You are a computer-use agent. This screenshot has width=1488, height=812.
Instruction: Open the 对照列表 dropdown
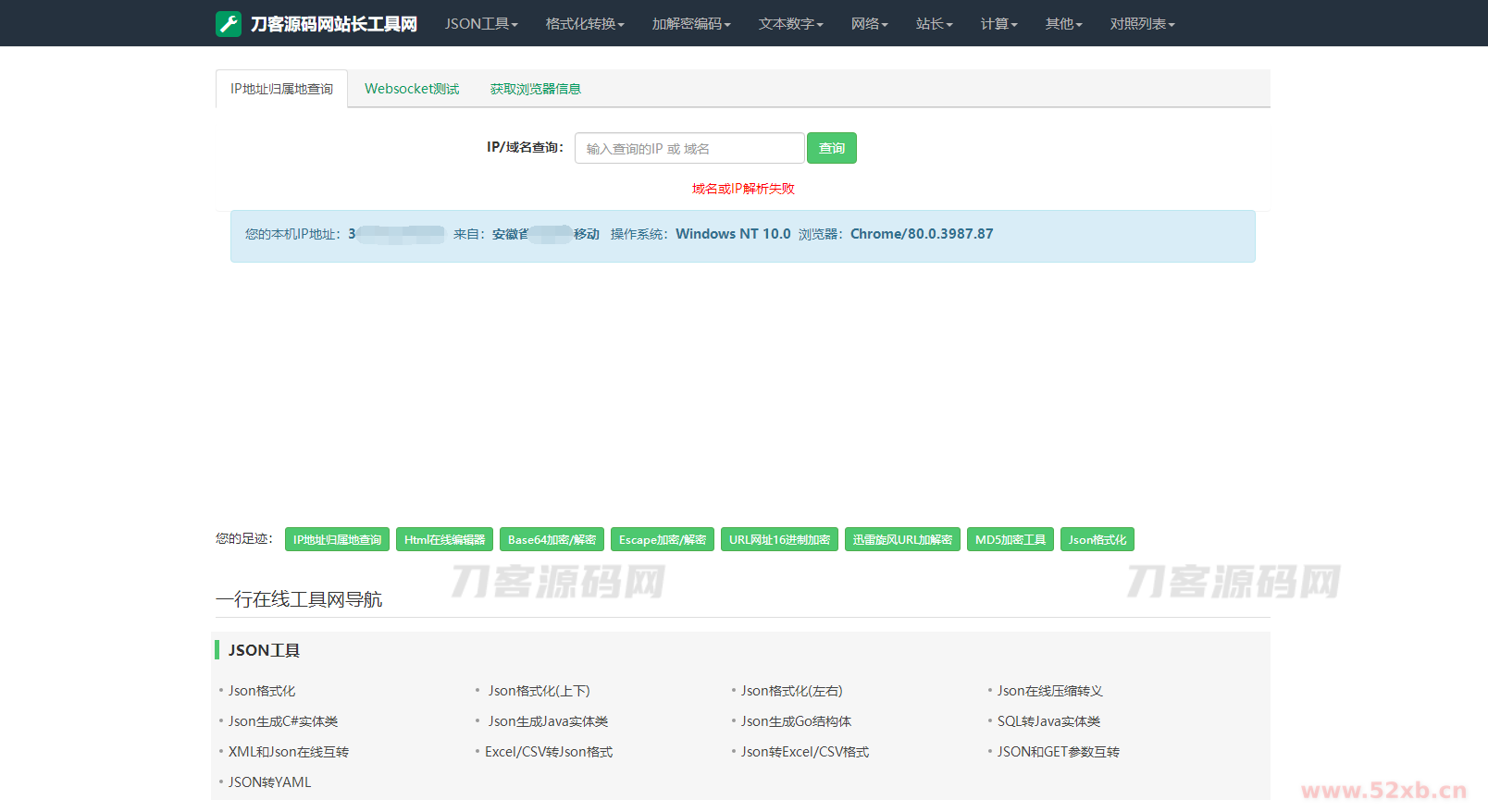point(1142,24)
